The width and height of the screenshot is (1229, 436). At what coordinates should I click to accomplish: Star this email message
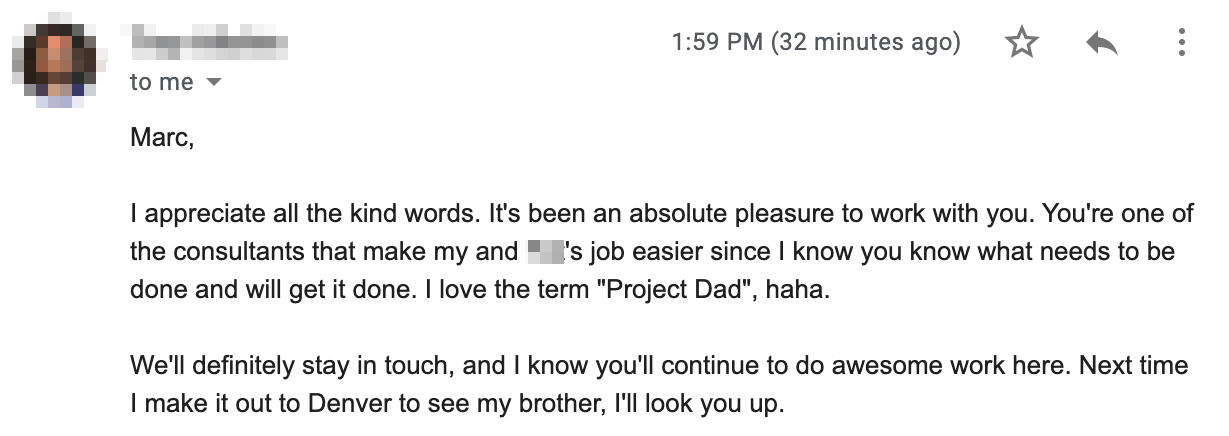1022,43
